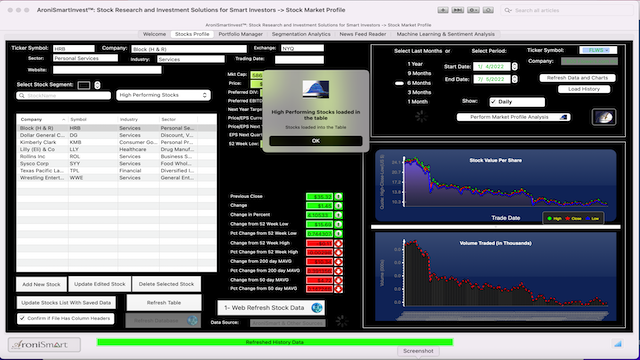640x360 pixels.
Task: Click the AroniSmart logo in the bottom bar
Action: 44,345
